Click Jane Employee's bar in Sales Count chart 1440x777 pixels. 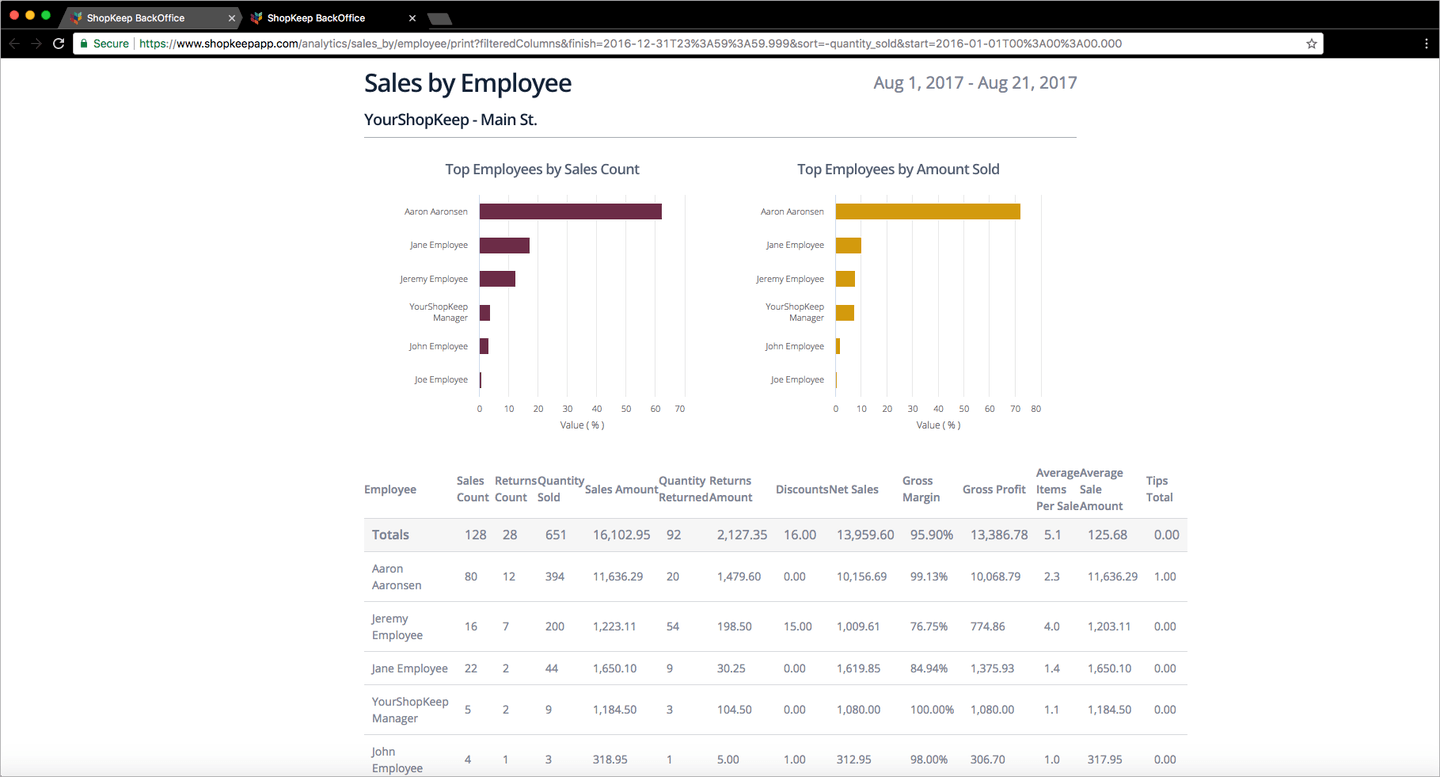click(x=504, y=245)
